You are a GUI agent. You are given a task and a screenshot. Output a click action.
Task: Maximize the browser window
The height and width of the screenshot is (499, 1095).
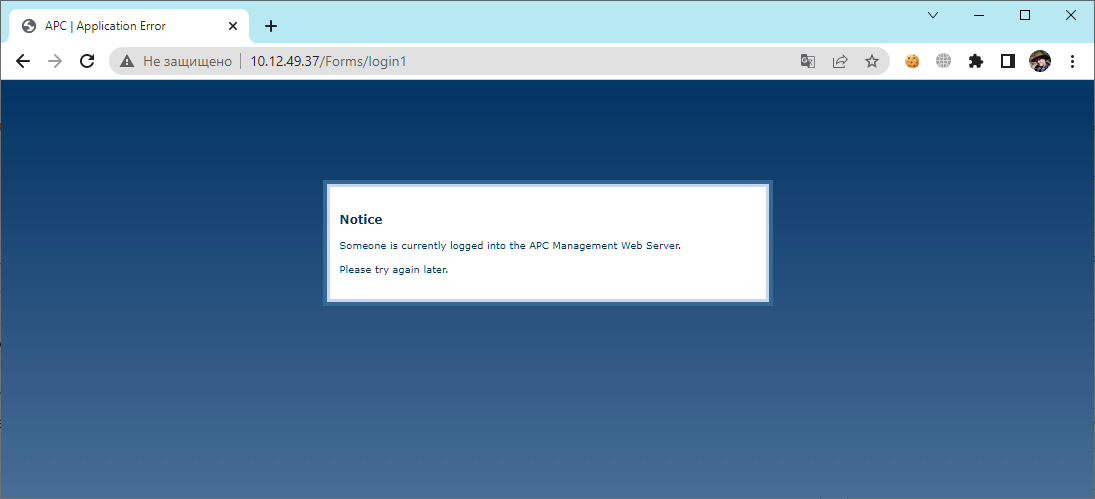click(1025, 15)
